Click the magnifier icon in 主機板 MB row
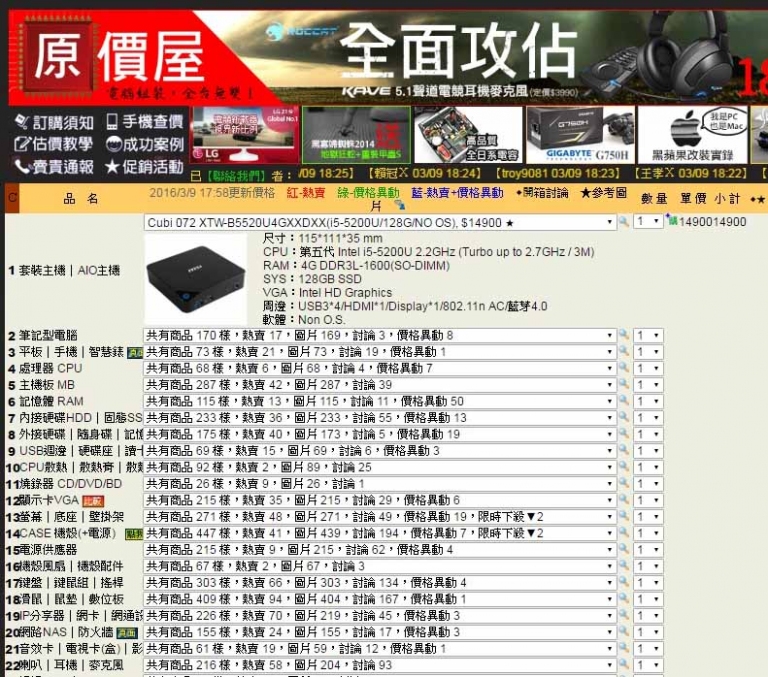Viewport: 768px width, 677px height. point(624,384)
